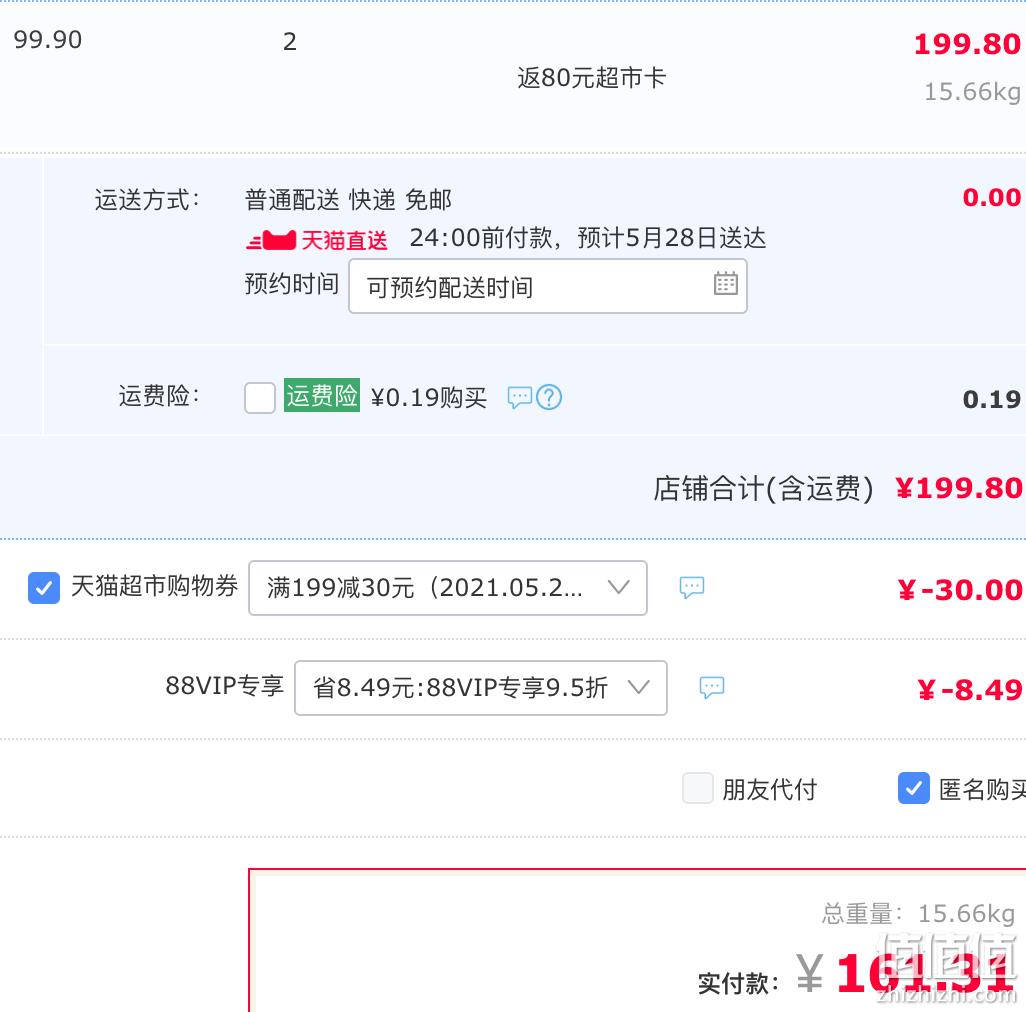Click the item subtotal 199.80 at top

coord(967,44)
